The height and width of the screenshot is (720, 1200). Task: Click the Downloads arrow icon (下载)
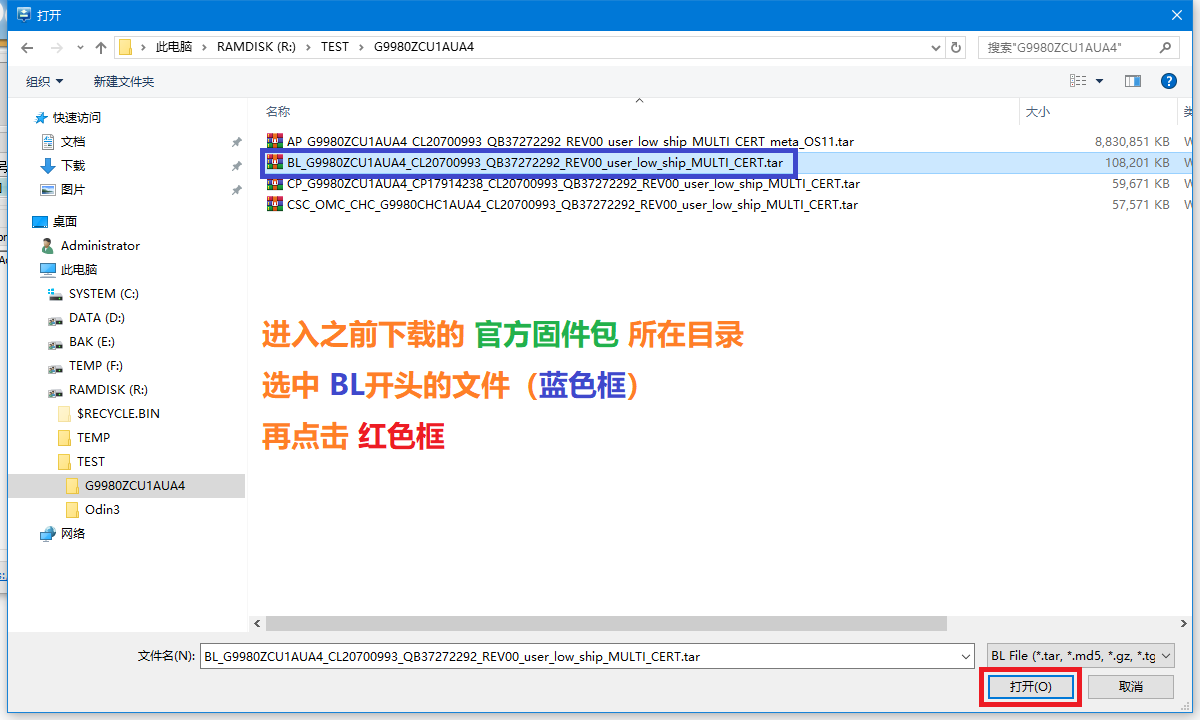(47, 165)
